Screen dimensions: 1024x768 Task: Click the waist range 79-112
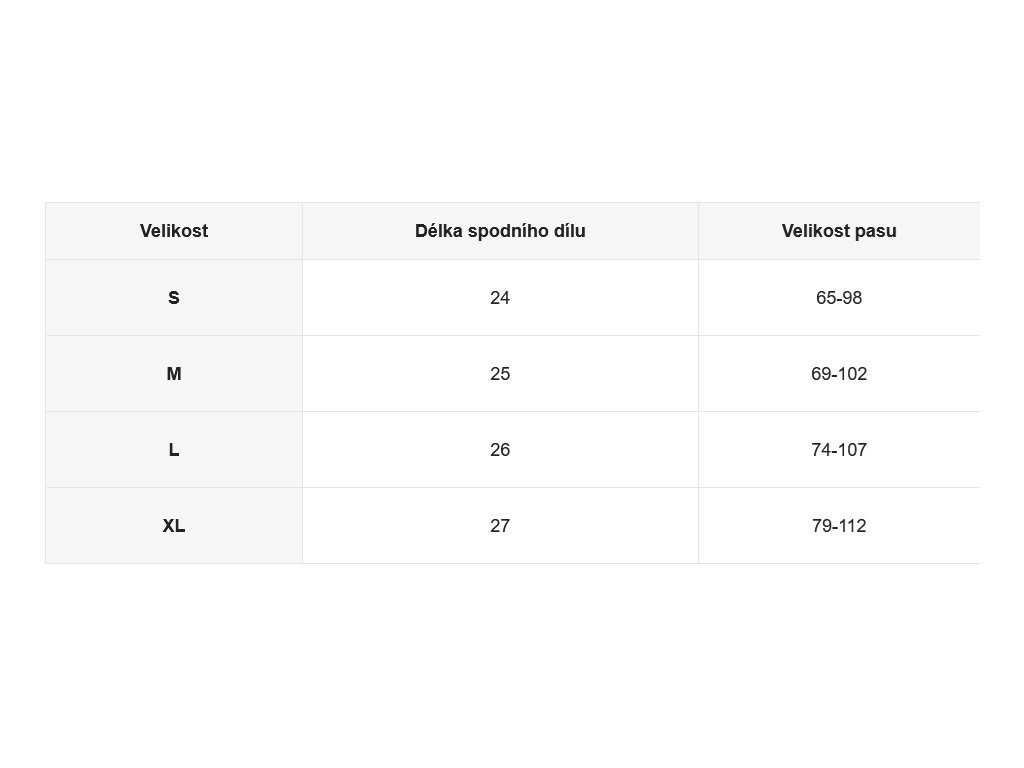pyautogui.click(x=839, y=526)
